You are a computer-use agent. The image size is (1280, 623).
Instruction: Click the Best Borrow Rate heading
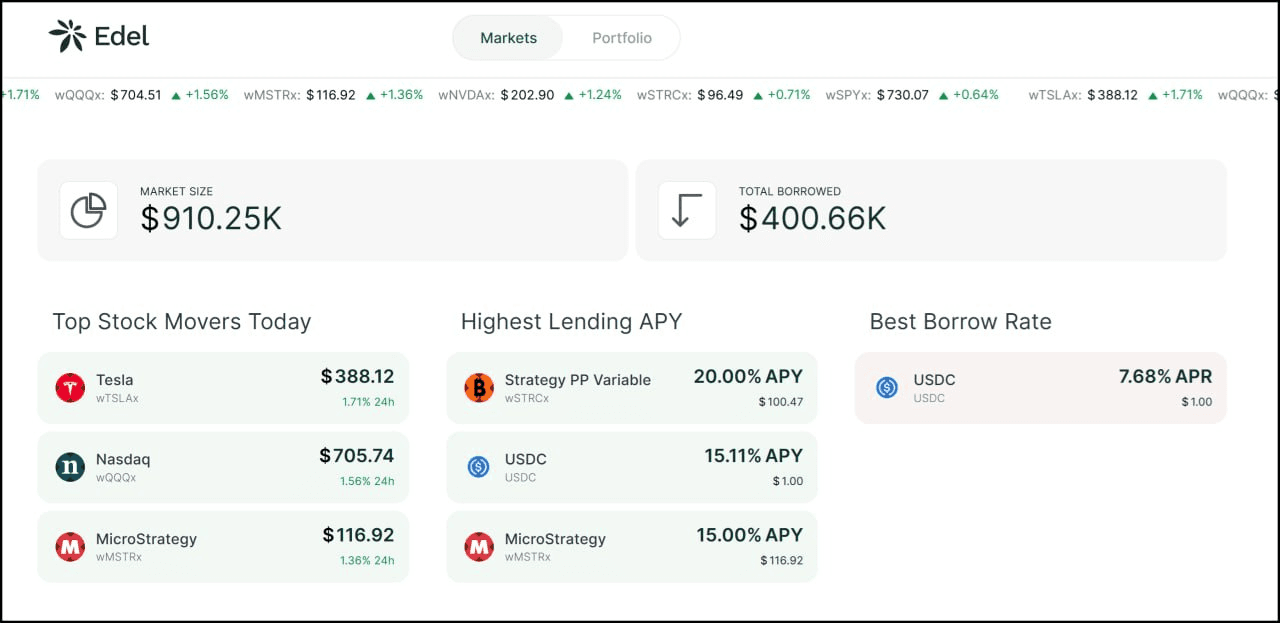(x=960, y=322)
